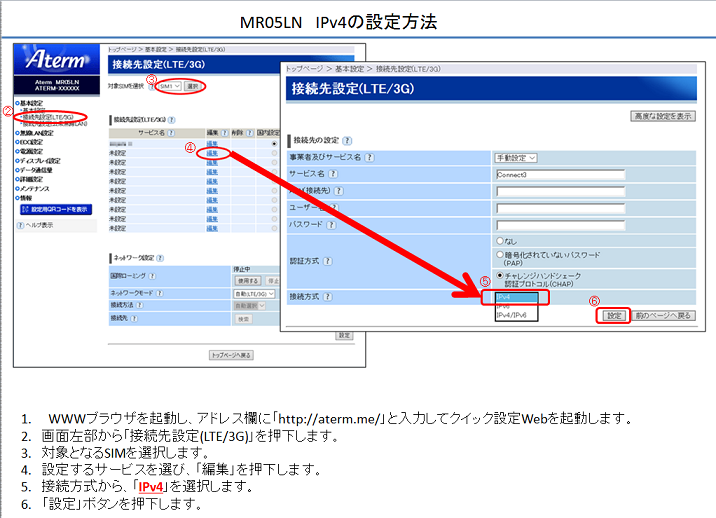Open 詳細設定 in the sidebar menu
The height and width of the screenshot is (518, 716).
(x=30, y=179)
